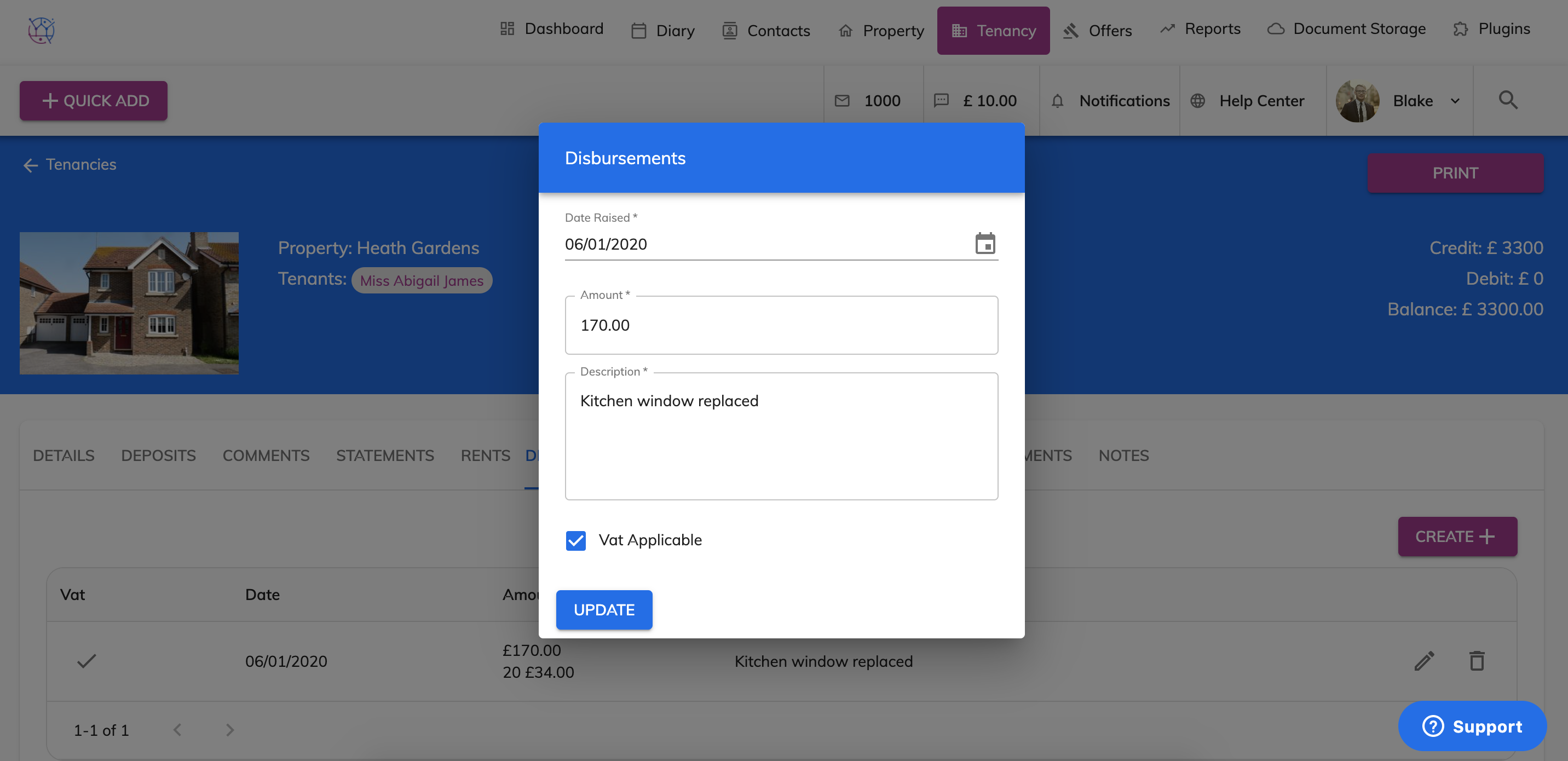Click the UPDATE button
Screen dimensions: 1568x761
[x=604, y=609]
